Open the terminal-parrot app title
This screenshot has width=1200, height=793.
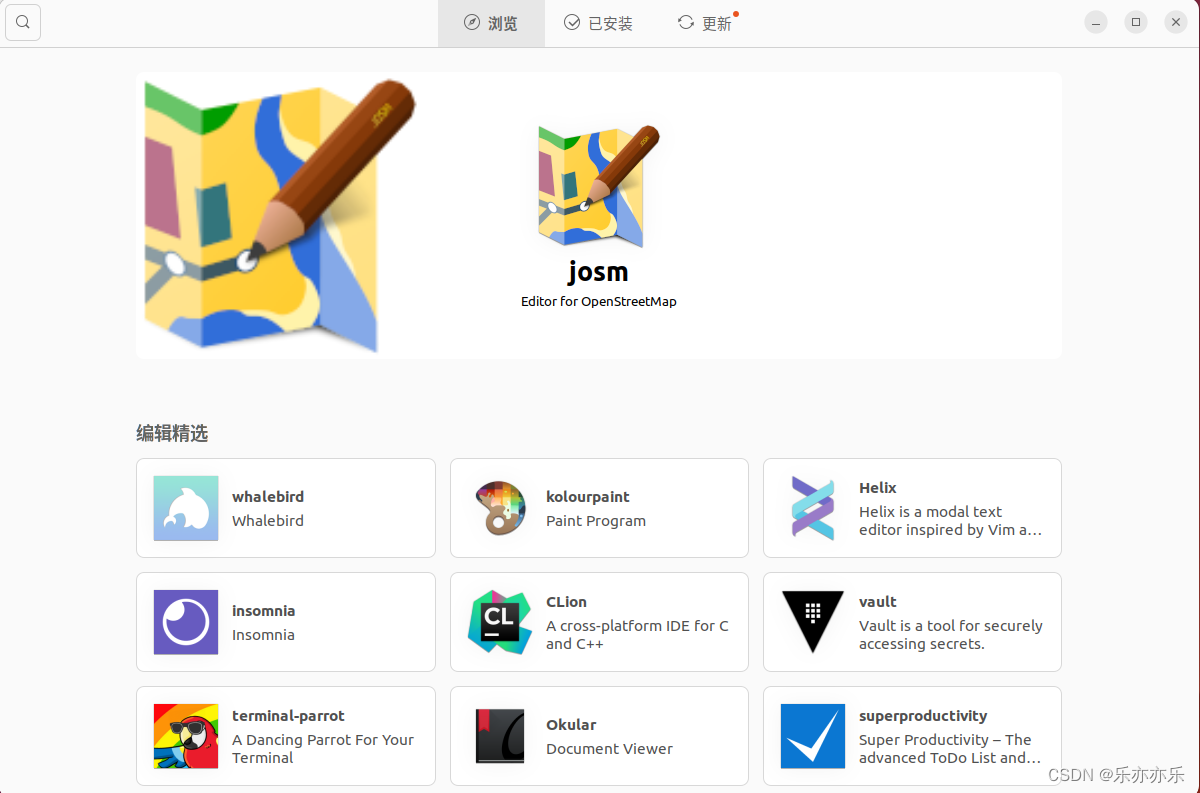click(288, 716)
